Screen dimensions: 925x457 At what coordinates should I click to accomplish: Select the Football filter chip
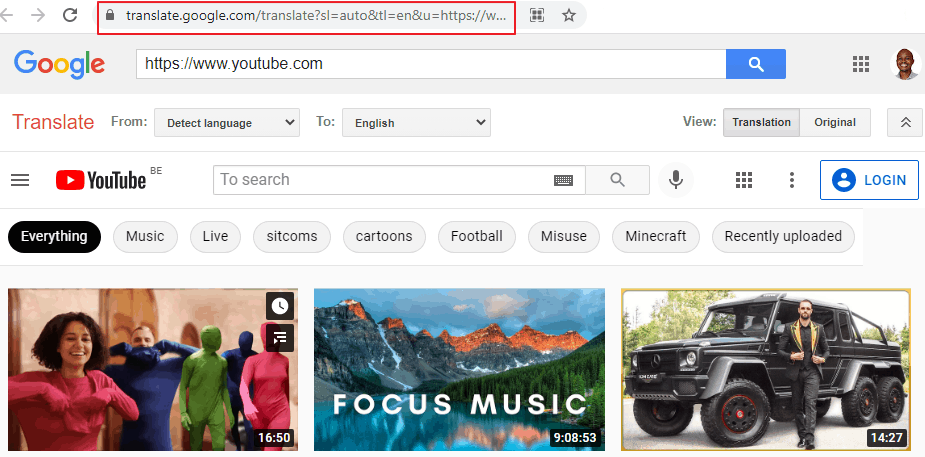tap(477, 236)
